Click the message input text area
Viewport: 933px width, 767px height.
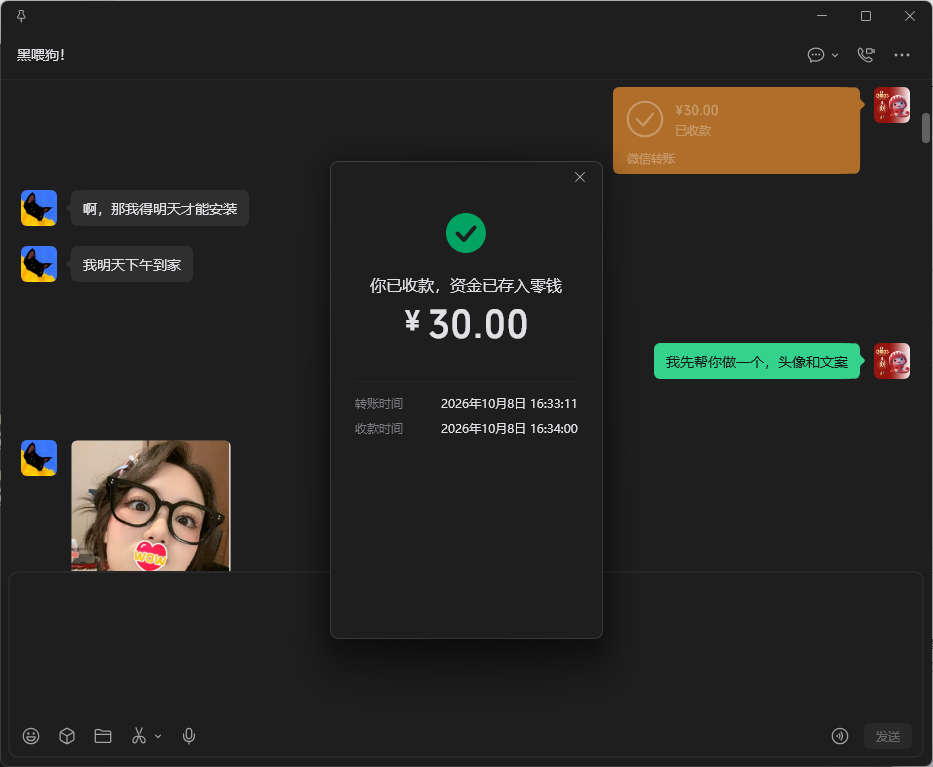click(x=466, y=646)
